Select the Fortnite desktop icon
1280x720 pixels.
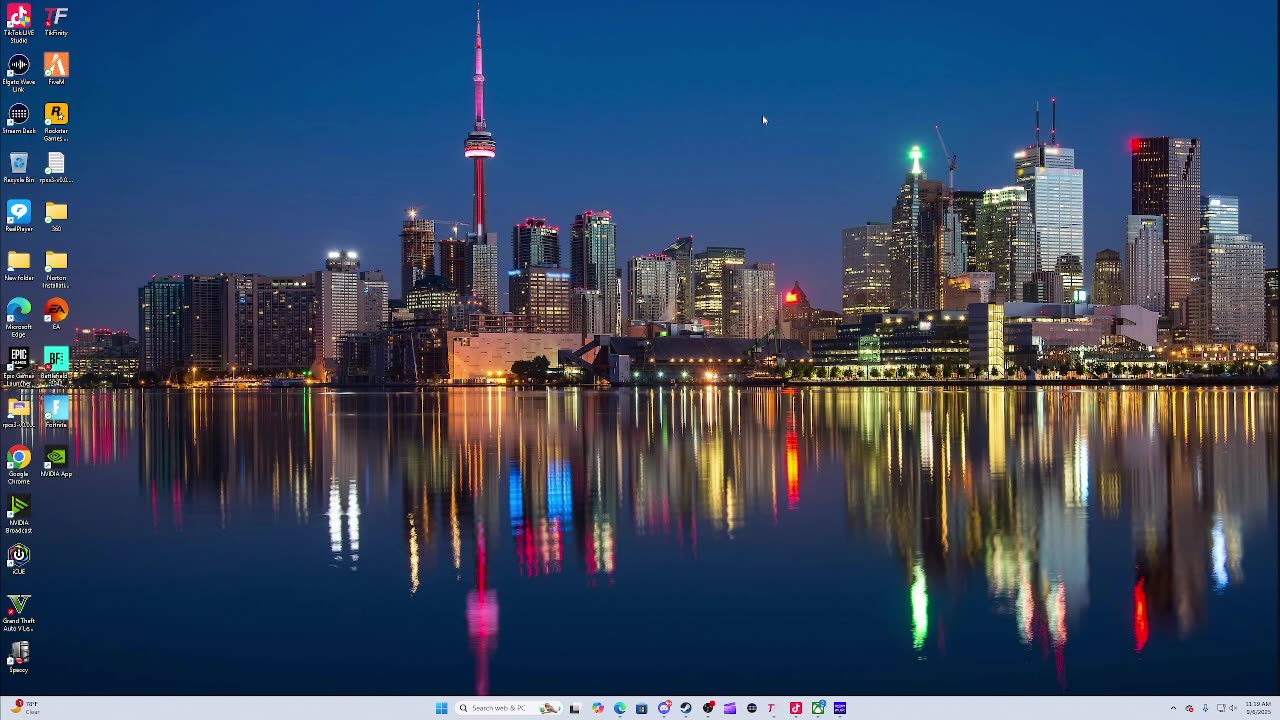[56, 412]
